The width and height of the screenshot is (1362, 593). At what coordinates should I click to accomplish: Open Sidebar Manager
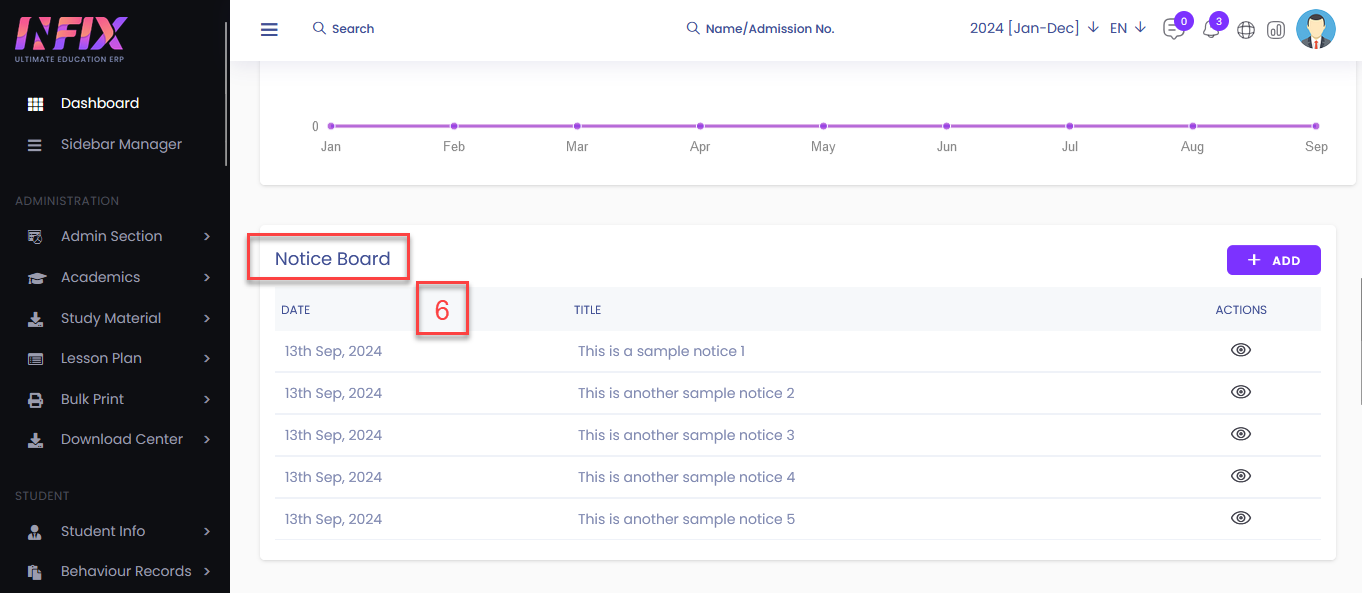[121, 144]
